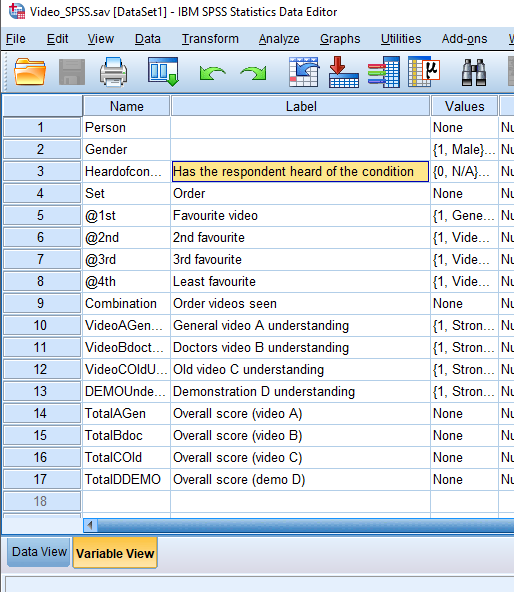Image resolution: width=514 pixels, height=592 pixels.
Task: Click the 'Least favourite' label cell
Action: [300, 281]
